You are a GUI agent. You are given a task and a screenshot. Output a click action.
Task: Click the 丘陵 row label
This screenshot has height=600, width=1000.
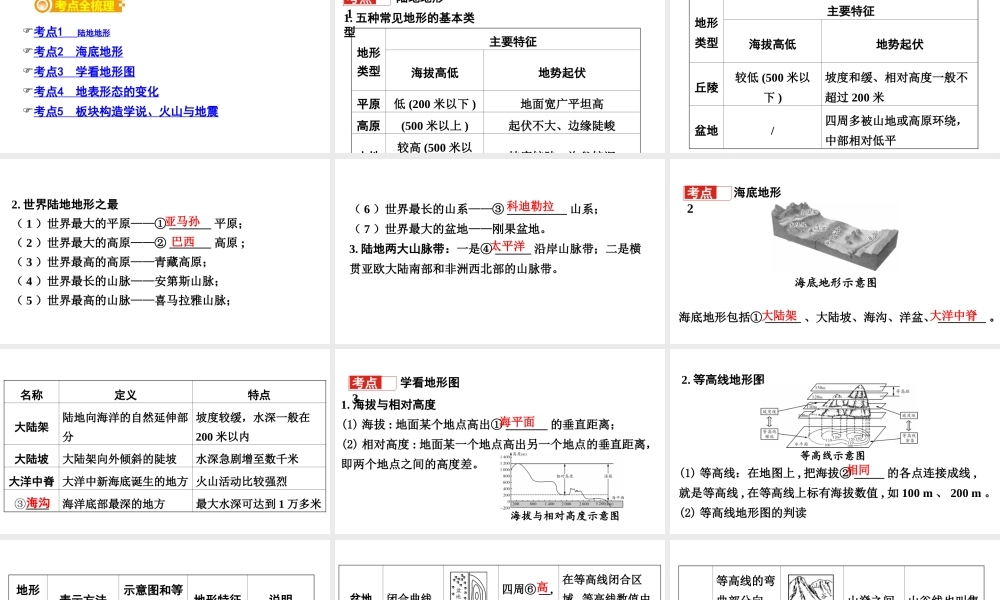[x=707, y=87]
